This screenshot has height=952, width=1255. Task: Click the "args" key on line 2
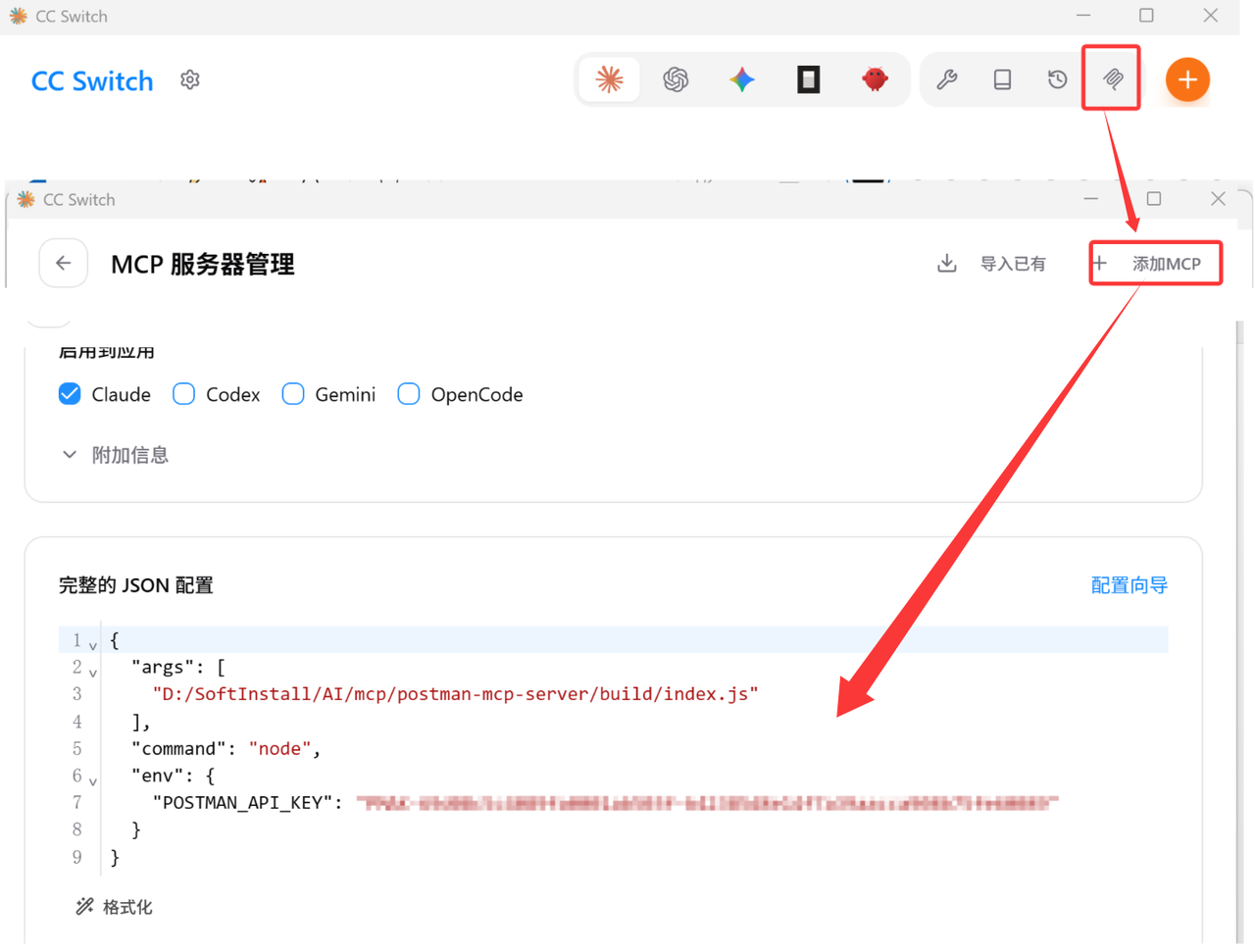(x=163, y=667)
